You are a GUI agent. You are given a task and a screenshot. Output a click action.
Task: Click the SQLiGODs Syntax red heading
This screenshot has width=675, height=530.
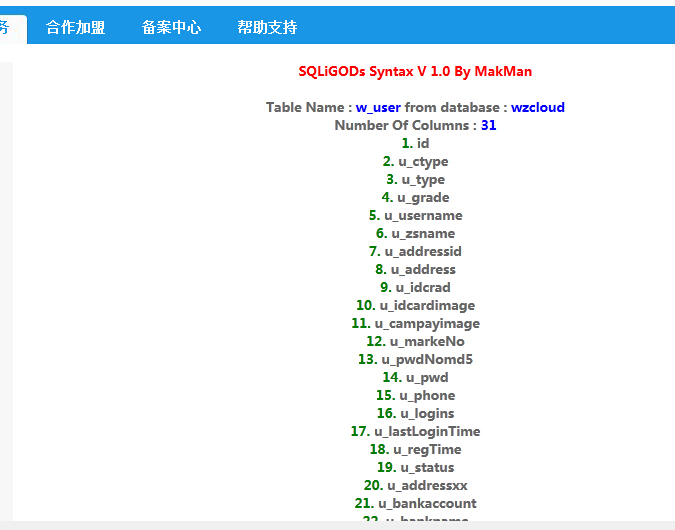tap(415, 71)
